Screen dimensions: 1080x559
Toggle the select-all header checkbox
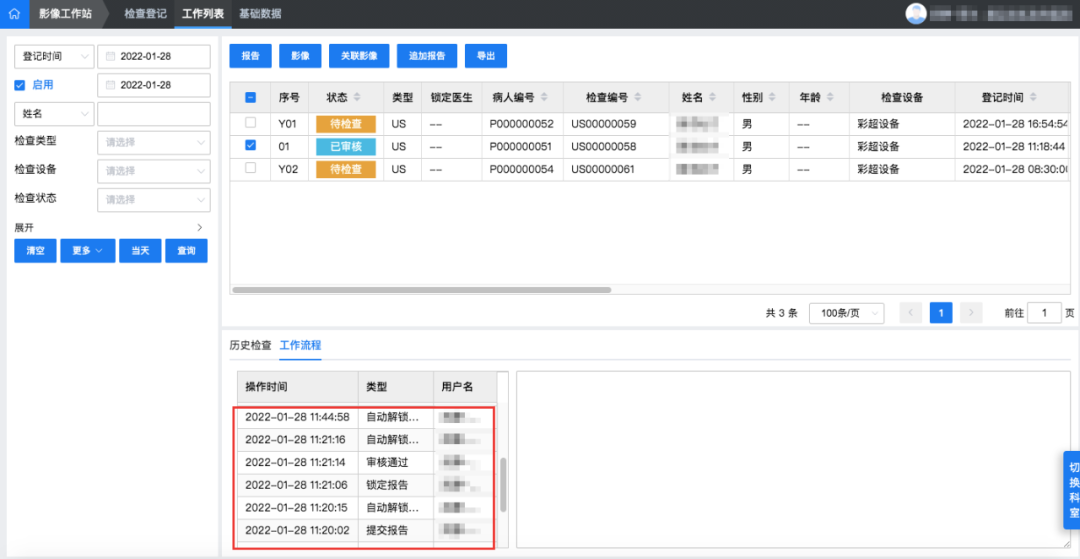pyautogui.click(x=251, y=98)
